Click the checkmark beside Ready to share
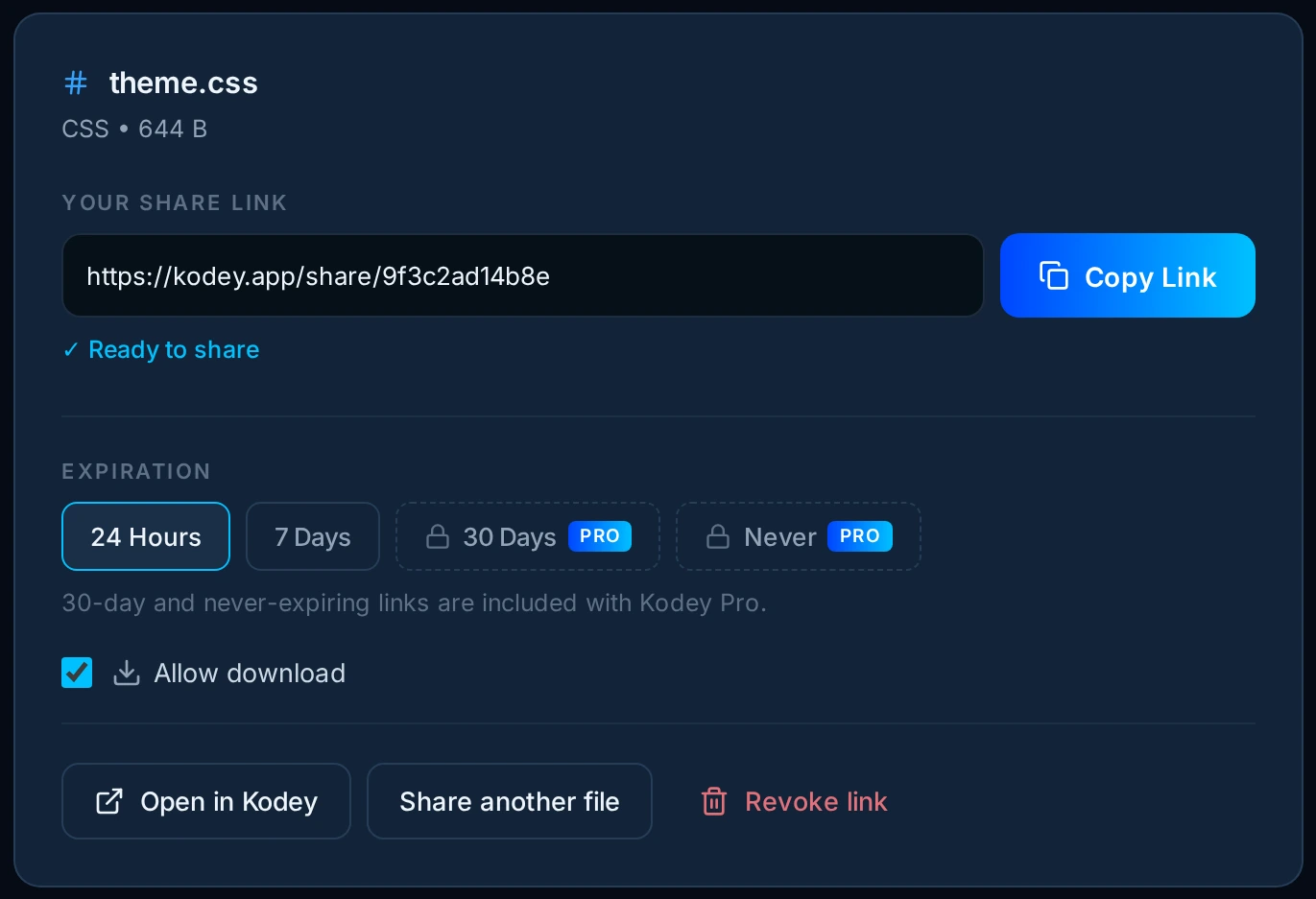1316x899 pixels. 71,350
